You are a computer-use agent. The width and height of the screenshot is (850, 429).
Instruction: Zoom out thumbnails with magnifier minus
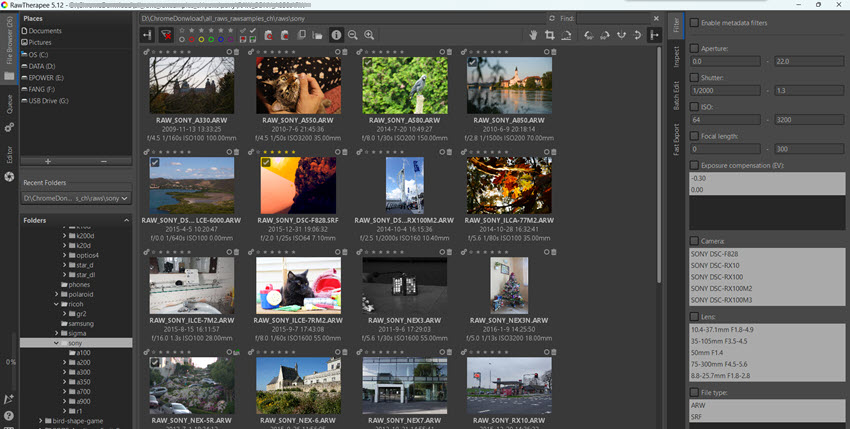tap(352, 35)
